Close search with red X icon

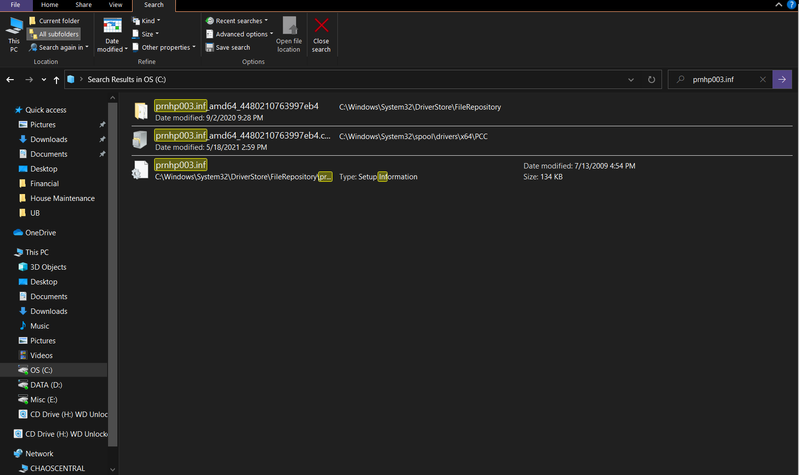[321, 34]
